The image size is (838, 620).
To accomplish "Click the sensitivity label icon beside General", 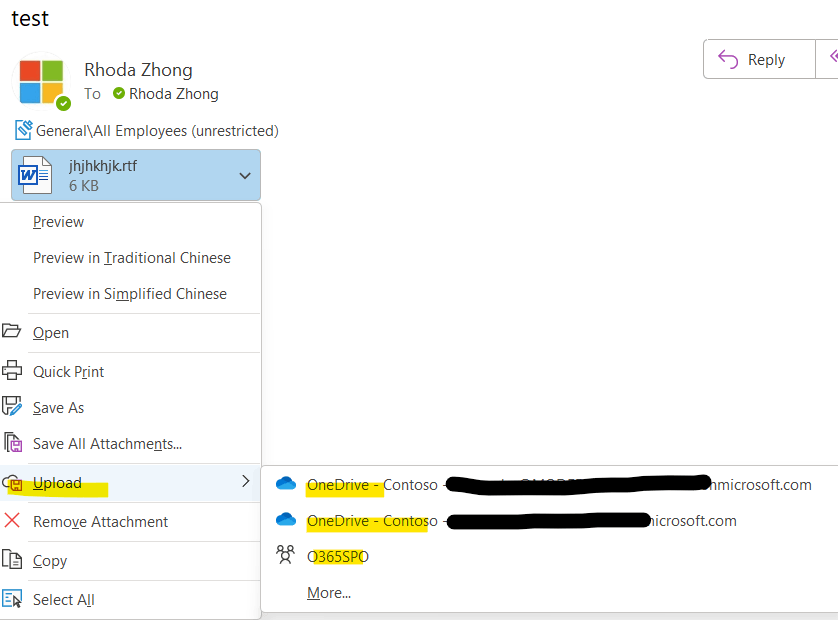I will click(24, 129).
